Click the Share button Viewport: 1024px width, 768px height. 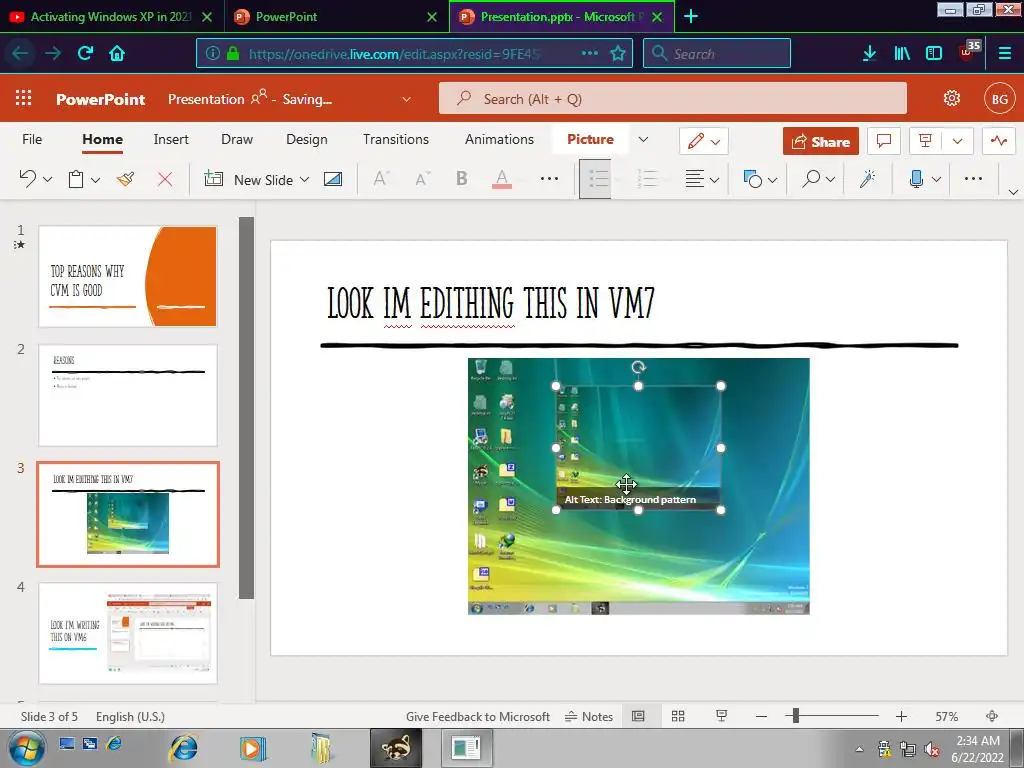point(821,141)
